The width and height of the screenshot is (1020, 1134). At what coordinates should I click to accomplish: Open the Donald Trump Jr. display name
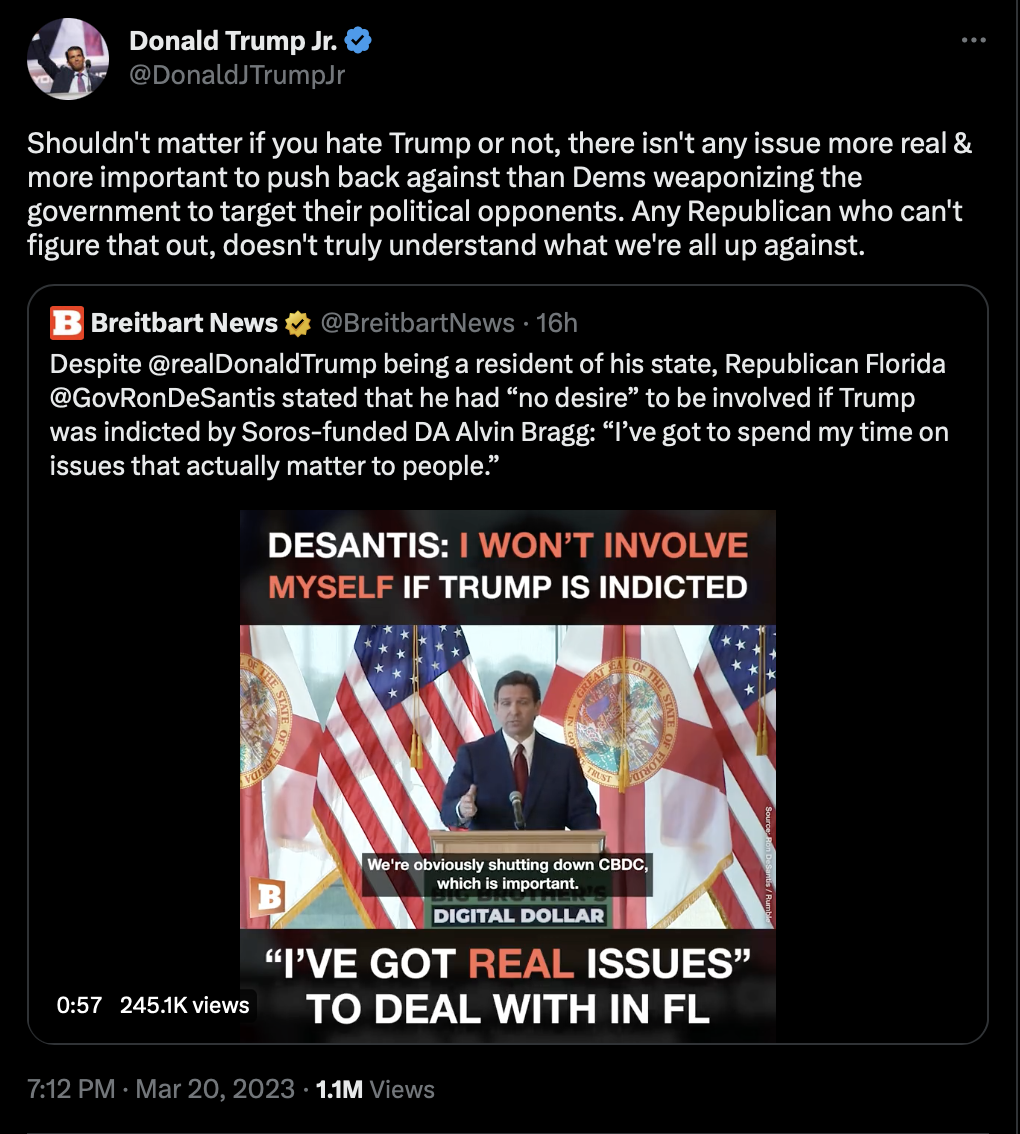click(x=233, y=40)
